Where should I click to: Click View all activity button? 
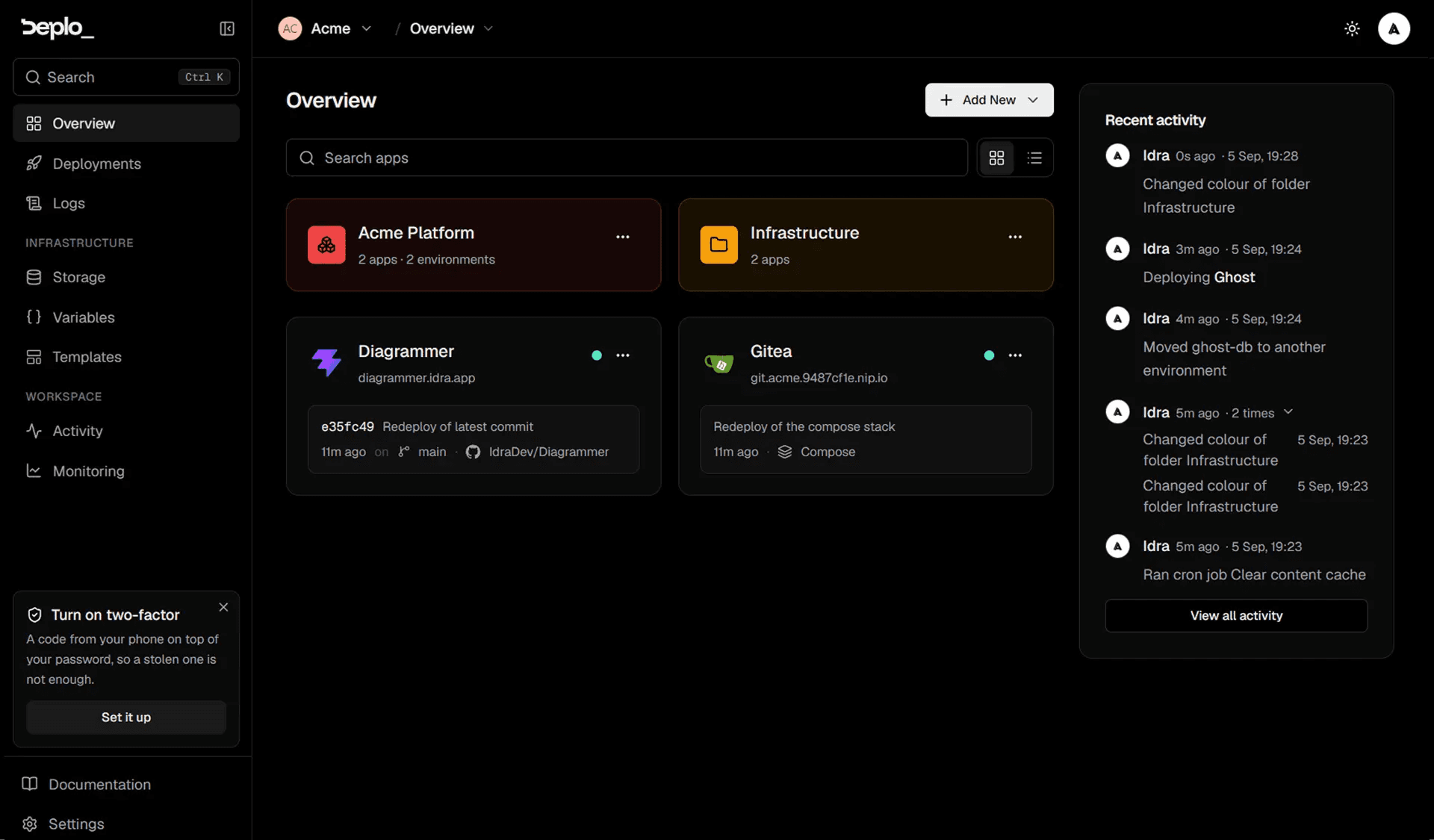[x=1236, y=615]
